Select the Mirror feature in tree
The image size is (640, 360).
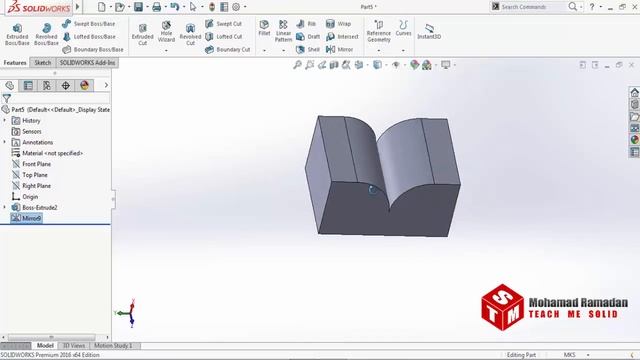pos(26,218)
